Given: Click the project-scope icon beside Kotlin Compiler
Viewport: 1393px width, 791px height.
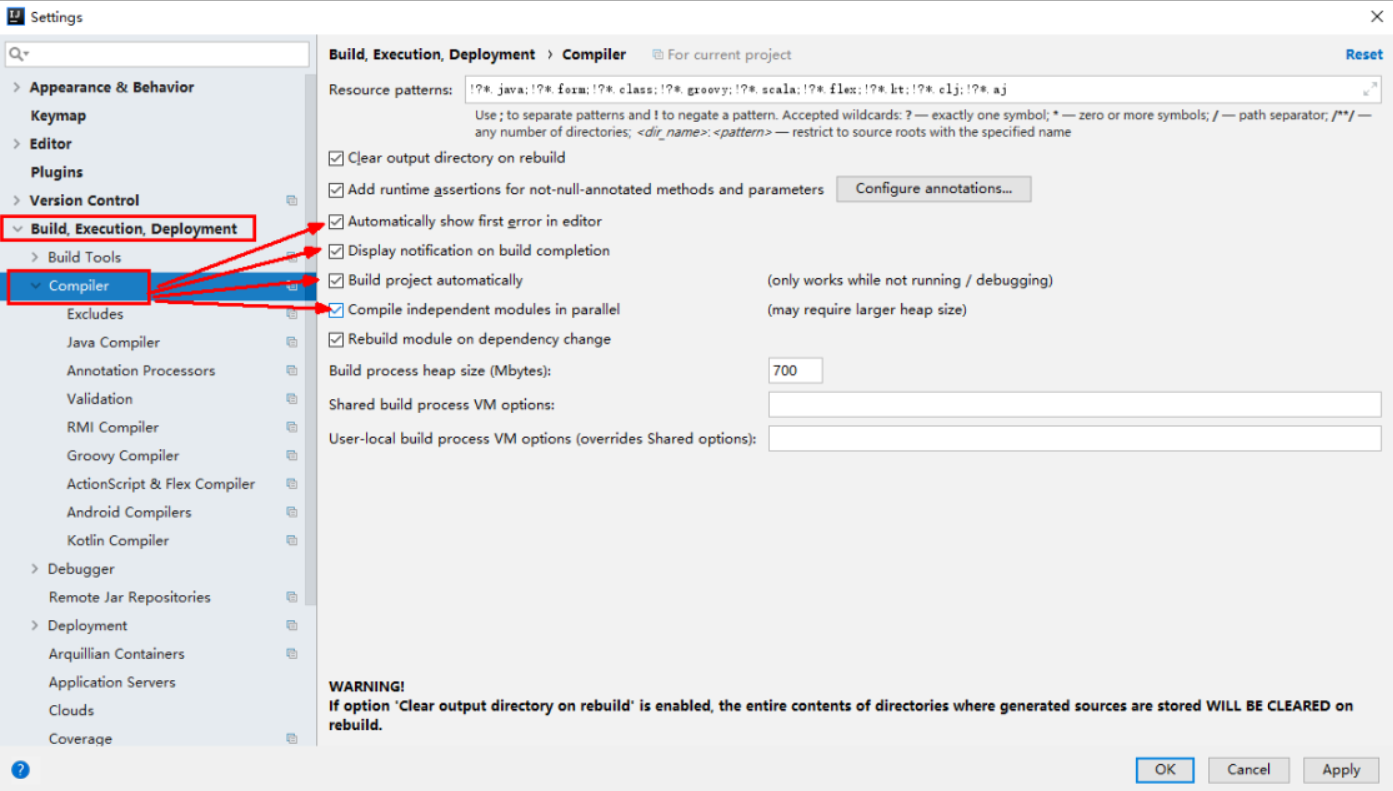Looking at the screenshot, I should pyautogui.click(x=292, y=541).
